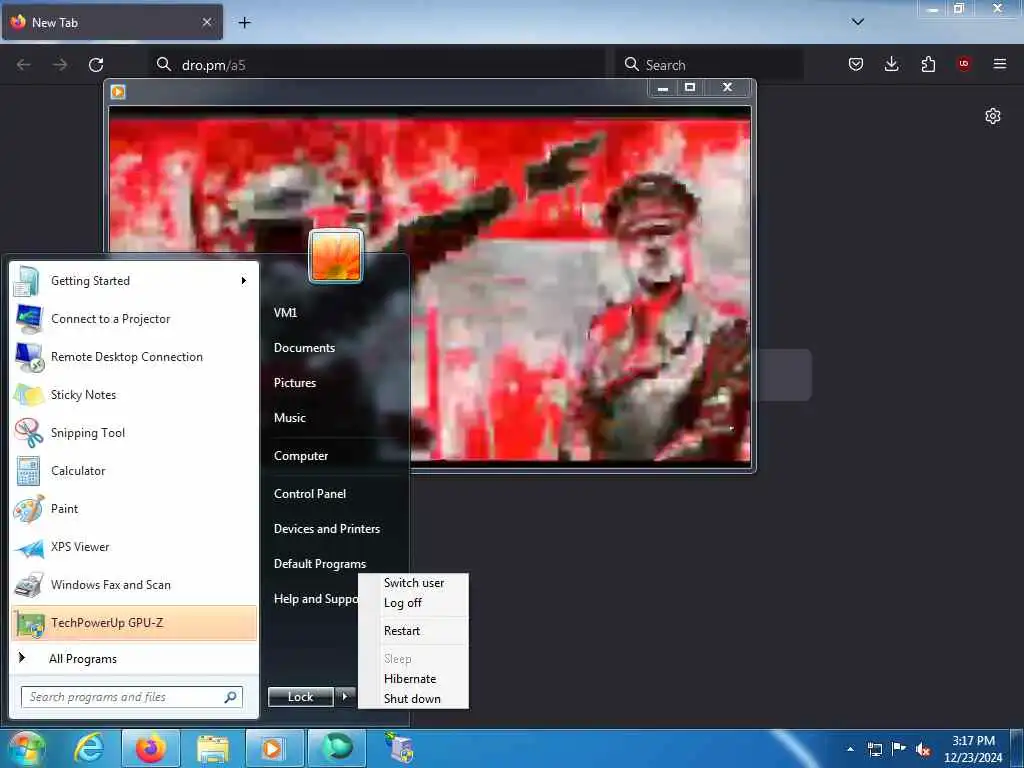
Task: Open Windows Fax and Scan
Action: [134, 584]
